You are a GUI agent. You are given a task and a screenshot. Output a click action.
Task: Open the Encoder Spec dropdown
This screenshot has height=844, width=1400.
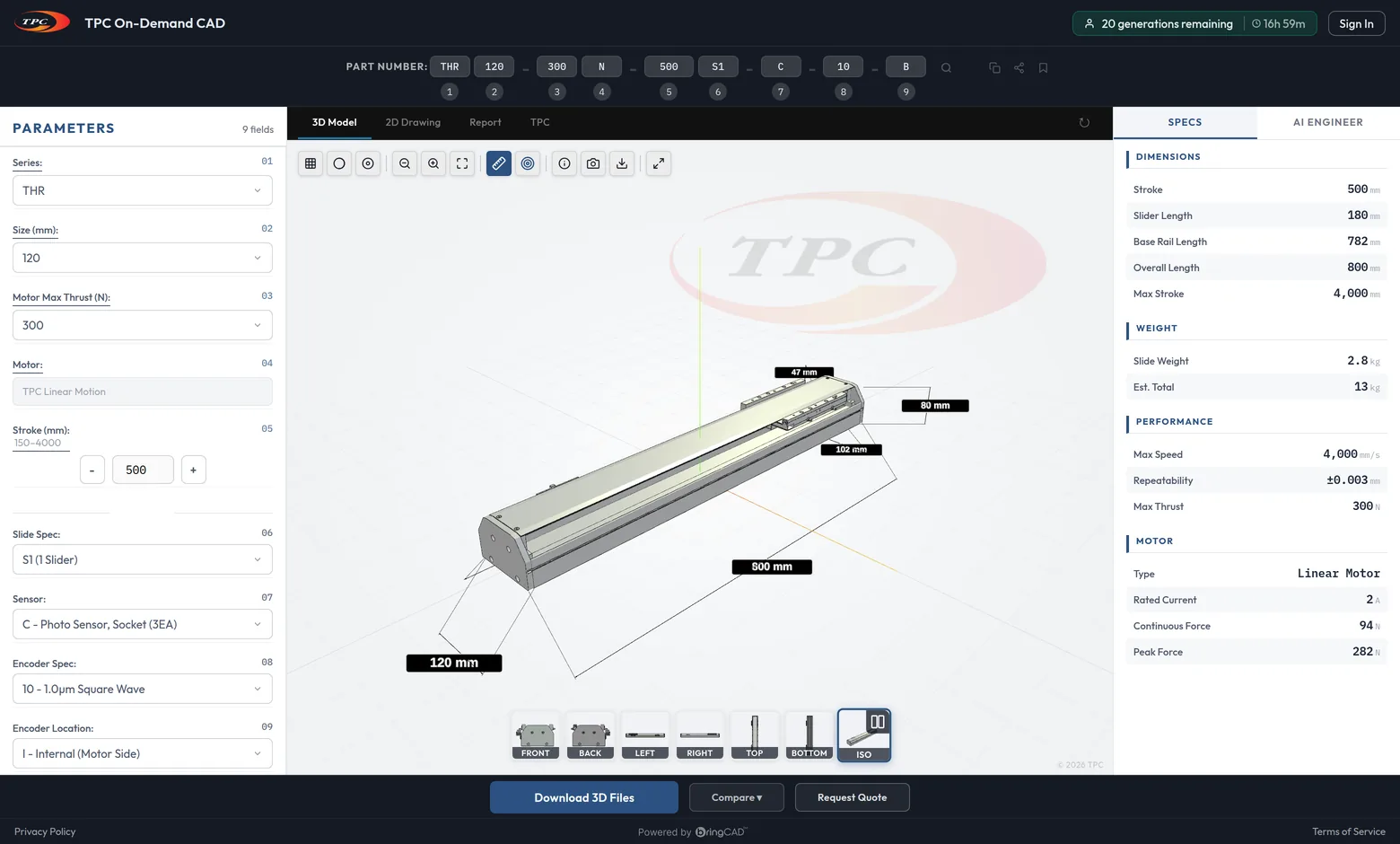pos(143,689)
